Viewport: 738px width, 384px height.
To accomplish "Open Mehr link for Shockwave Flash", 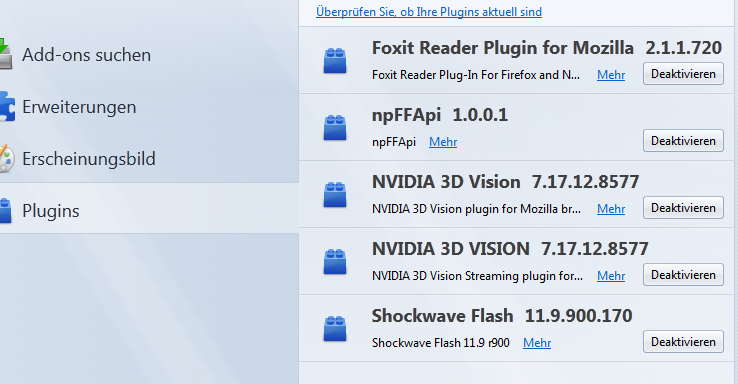I will (537, 343).
